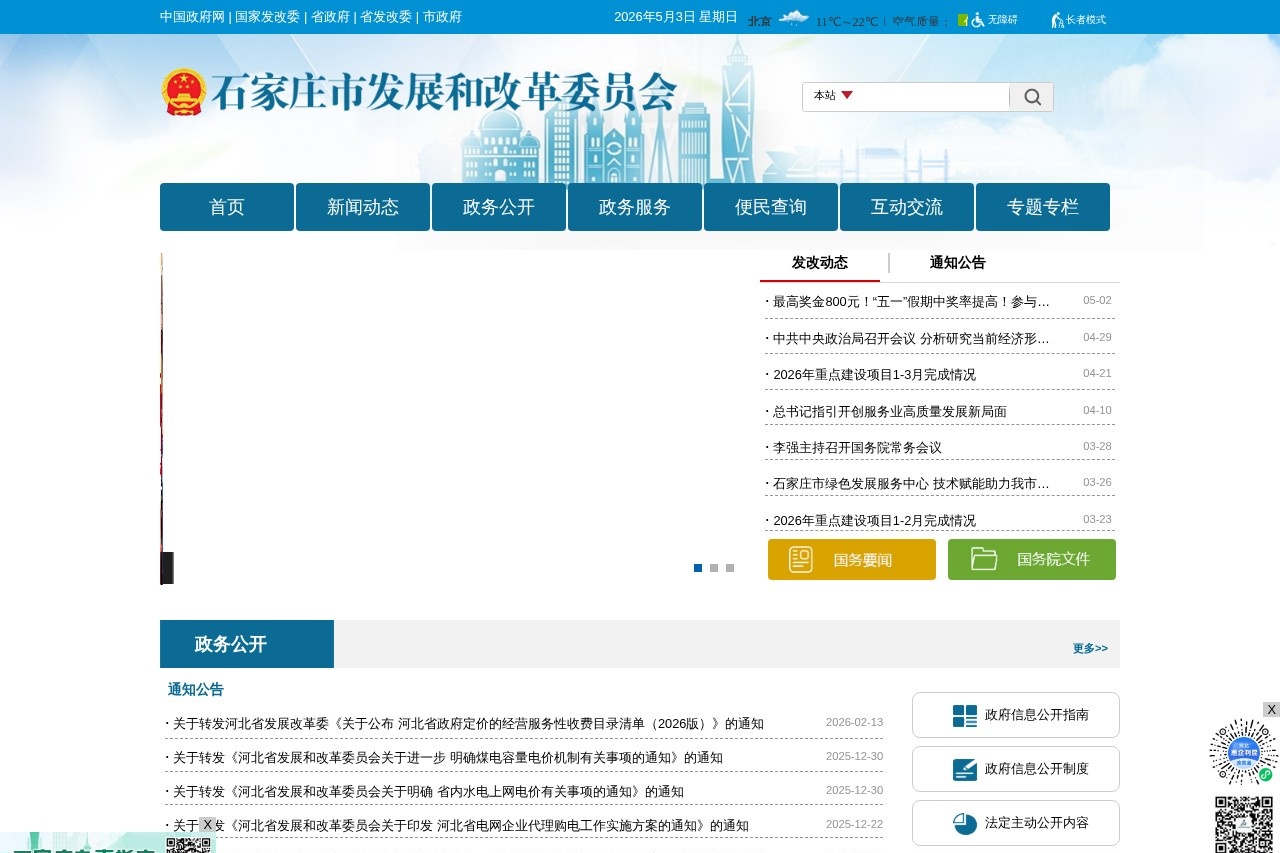Open 国务要闻 yellow button

[852, 560]
